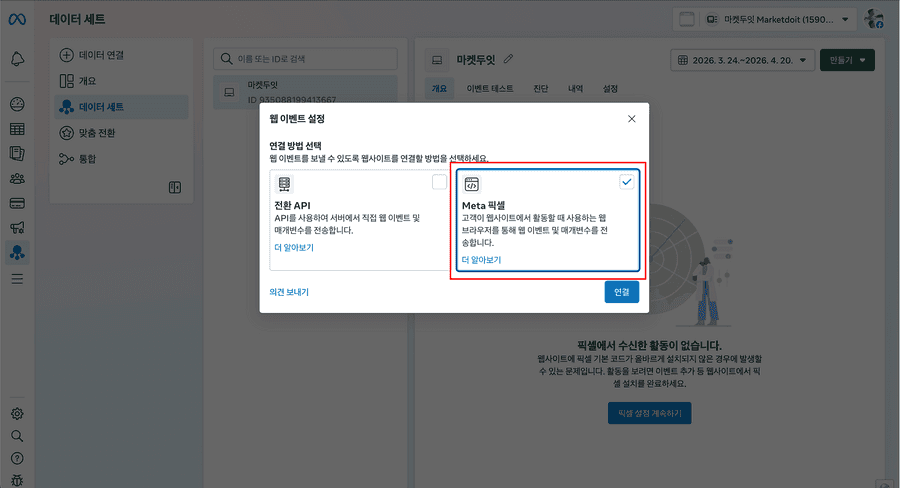Open the help question mark icon
900x488 pixels.
(17, 458)
